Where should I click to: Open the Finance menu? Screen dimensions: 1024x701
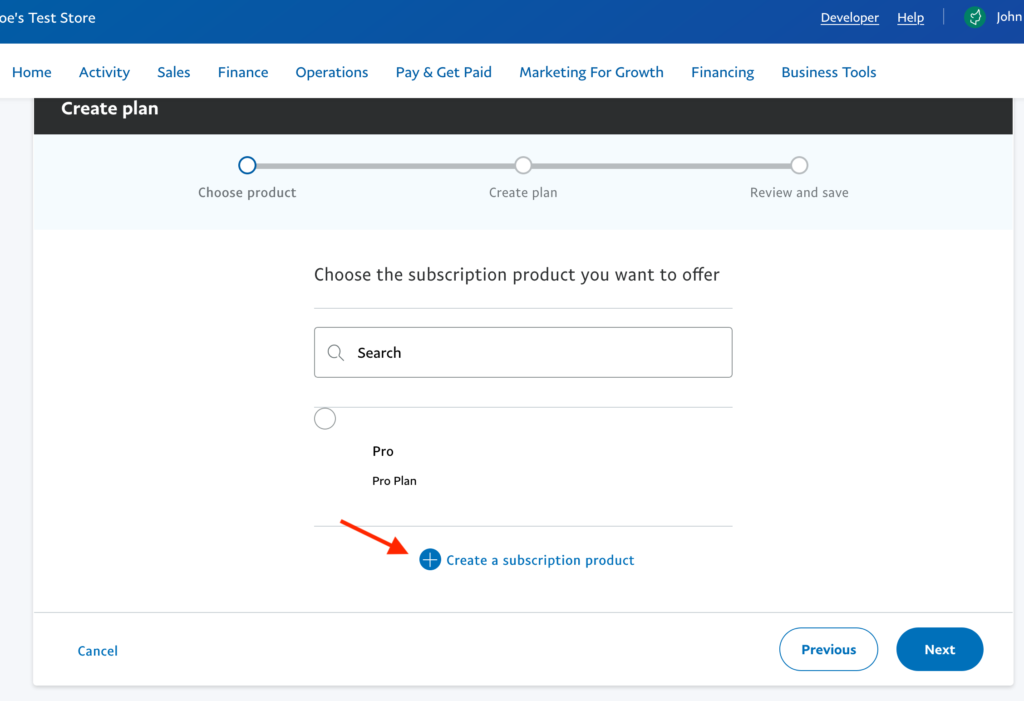(243, 72)
